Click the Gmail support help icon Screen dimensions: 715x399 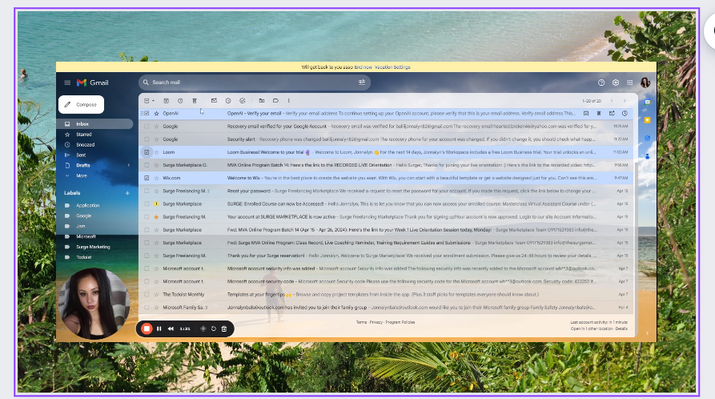coord(601,83)
